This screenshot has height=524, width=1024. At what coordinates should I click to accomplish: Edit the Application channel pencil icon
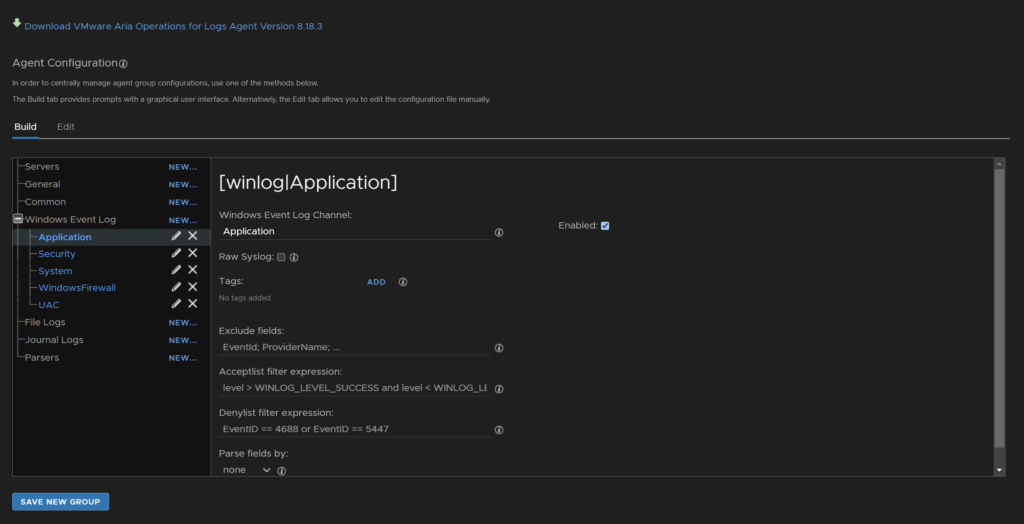click(x=176, y=236)
